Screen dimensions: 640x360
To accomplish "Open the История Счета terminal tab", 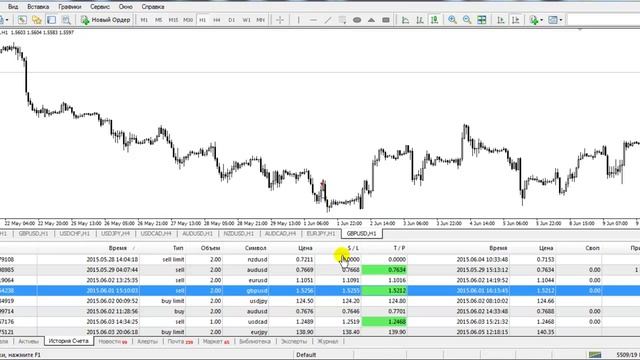I will (x=69, y=341).
